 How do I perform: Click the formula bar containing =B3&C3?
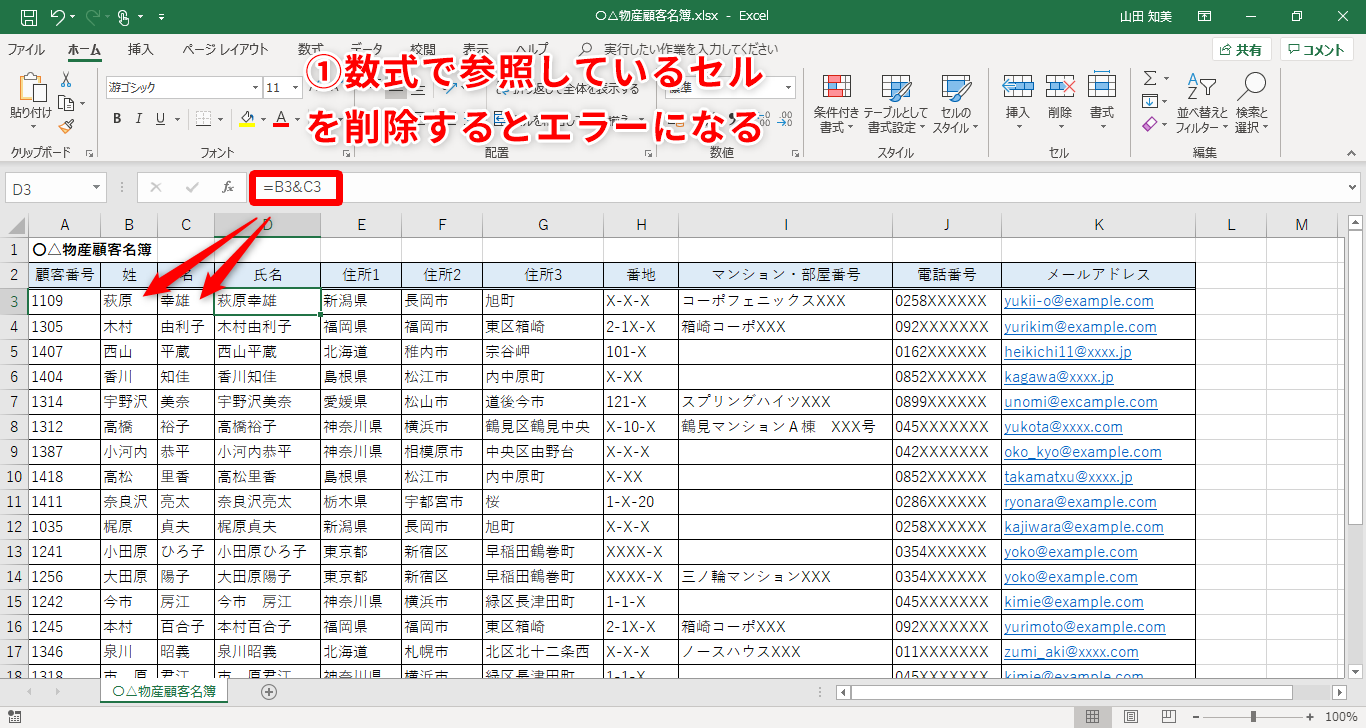(803, 187)
